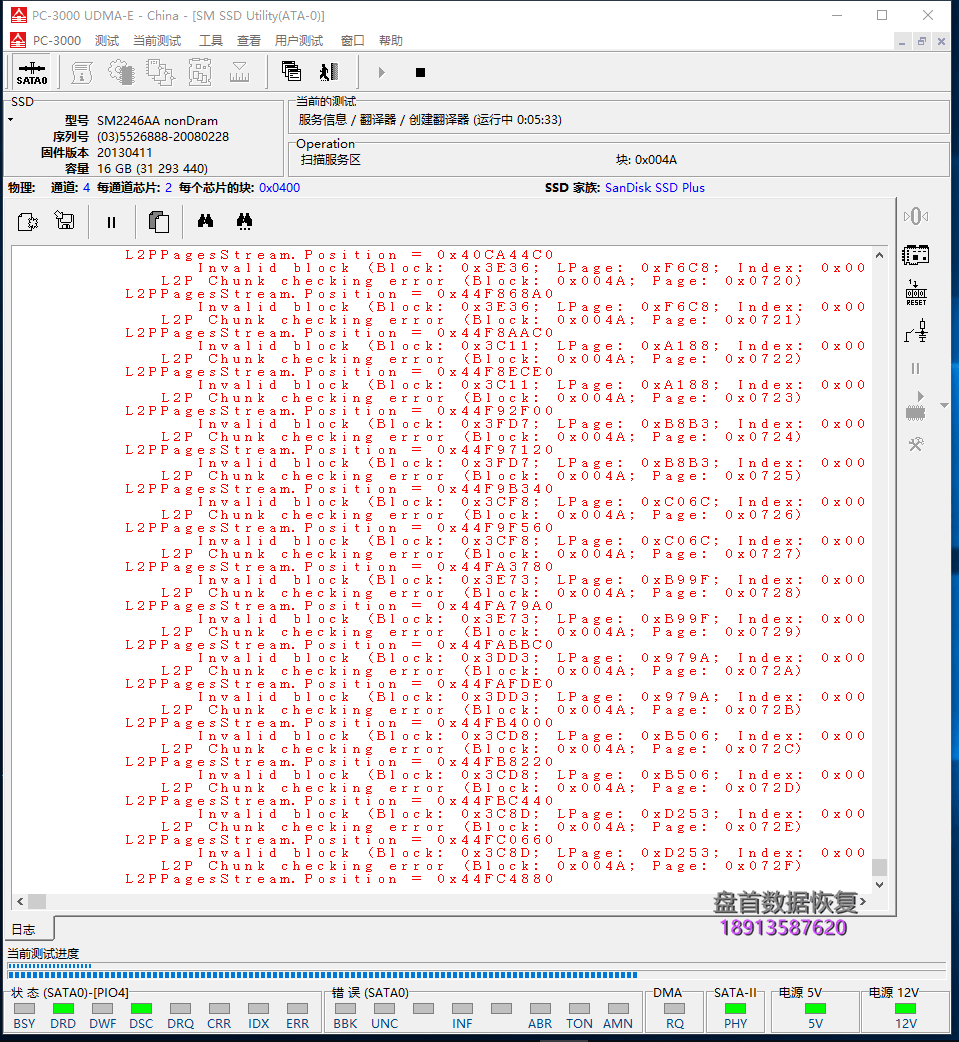959x1042 pixels.
Task: Open the 帮助 menu
Action: pos(391,41)
